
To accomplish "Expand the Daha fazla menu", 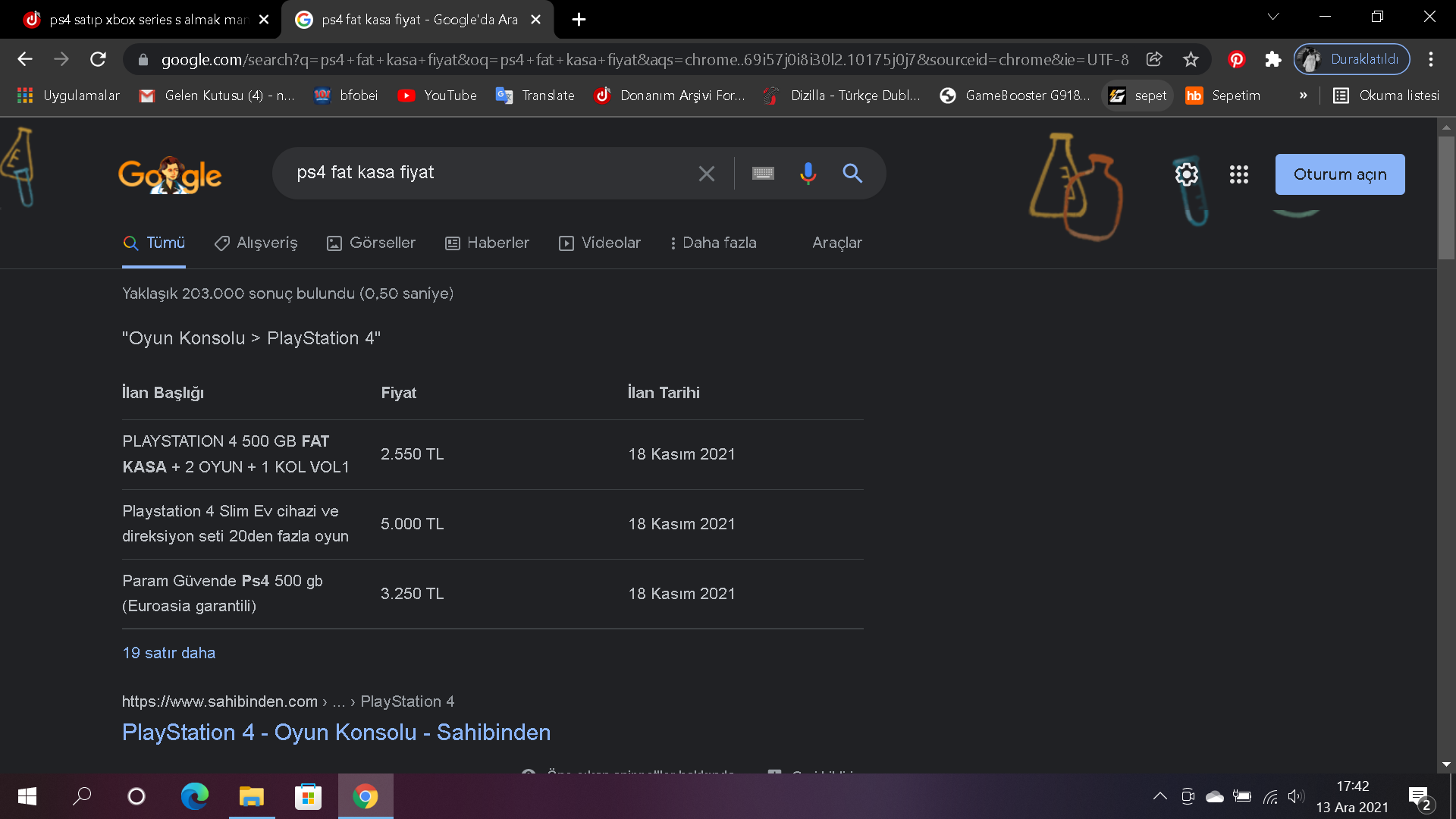I will [x=713, y=243].
